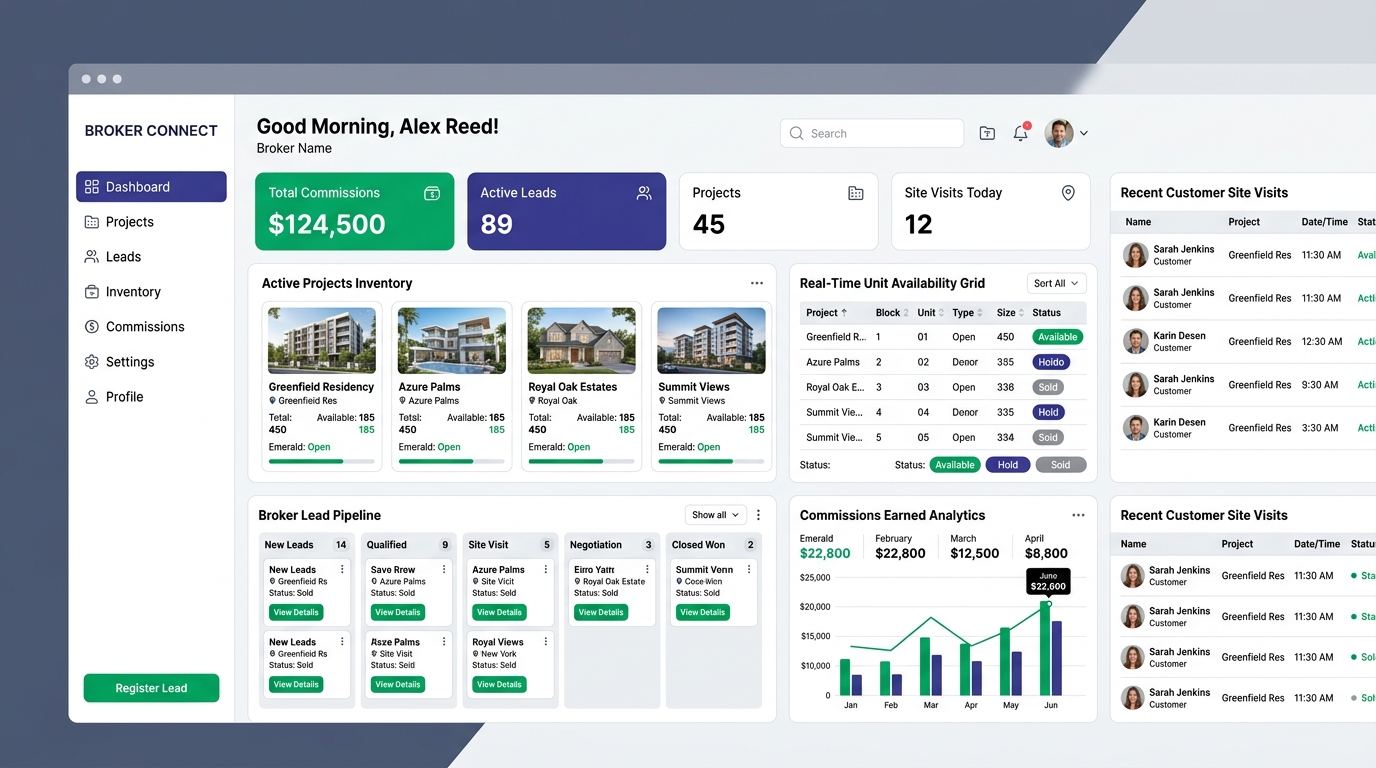Viewport: 1376px width, 768px height.
Task: Click Summit Views progress bar
Action: coord(711,461)
